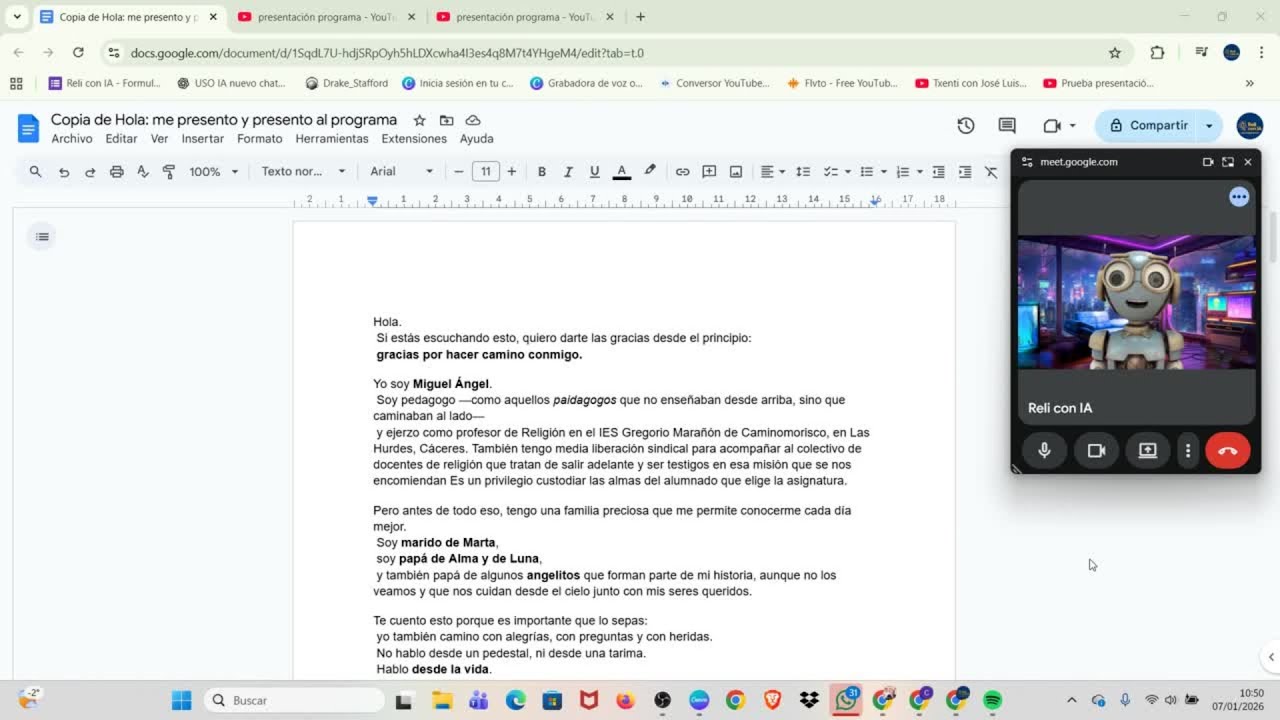The width and height of the screenshot is (1280, 720).
Task: Open the Google Docs home icon
Action: pos(28,127)
